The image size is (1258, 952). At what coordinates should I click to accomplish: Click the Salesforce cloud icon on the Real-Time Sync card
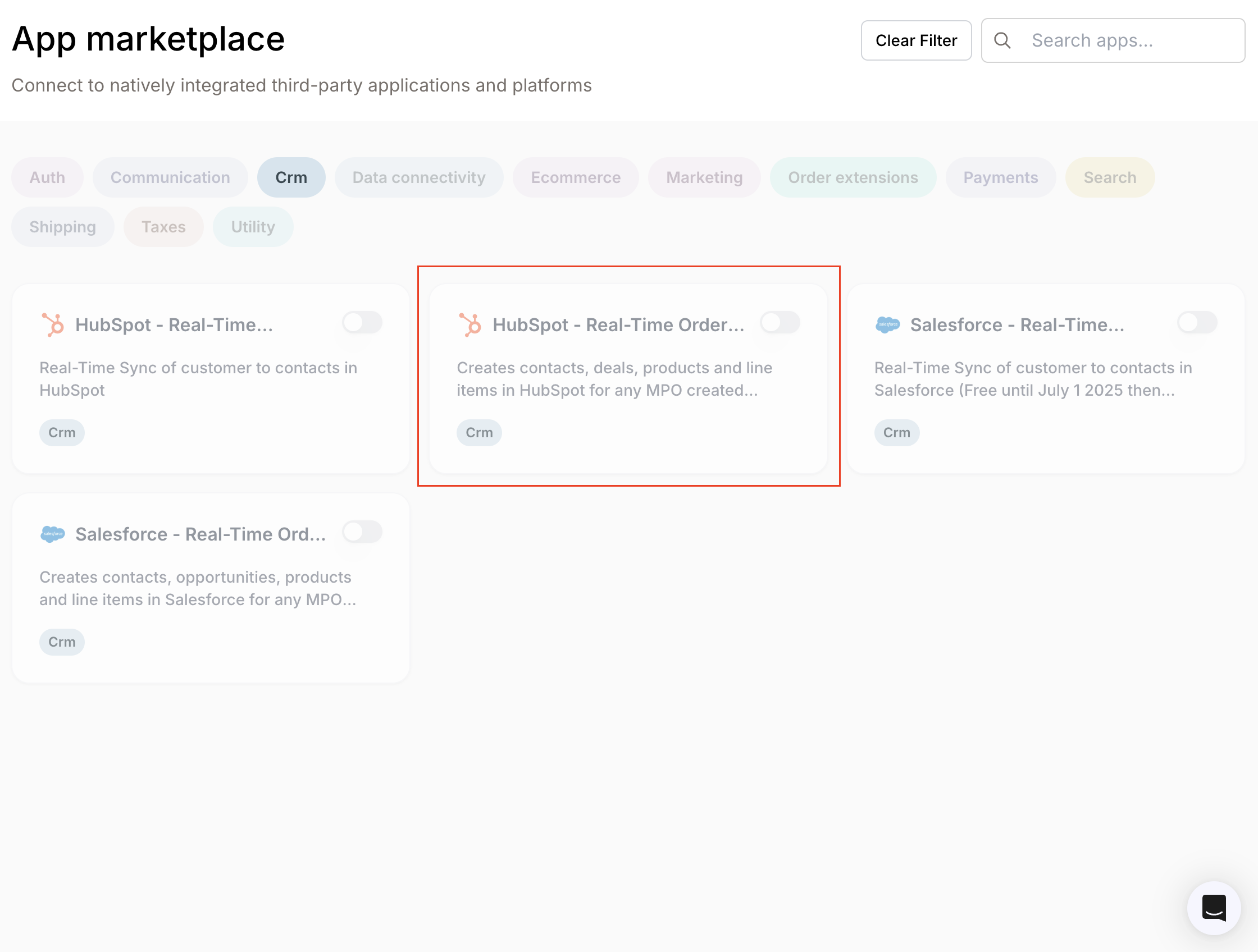pos(888,324)
